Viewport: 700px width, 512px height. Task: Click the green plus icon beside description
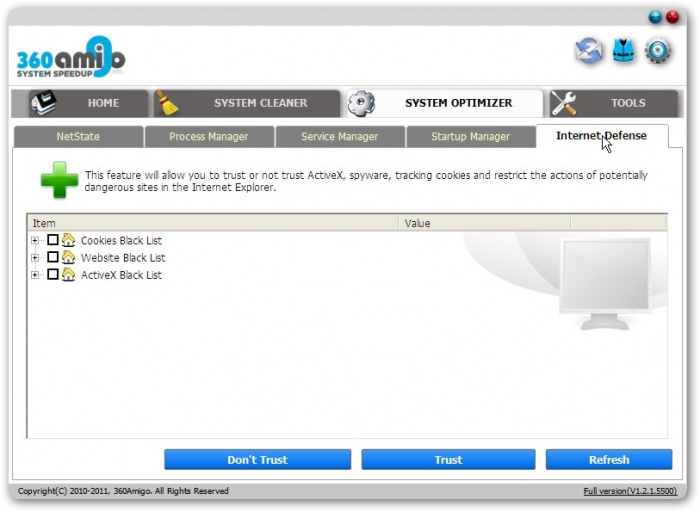point(59,180)
